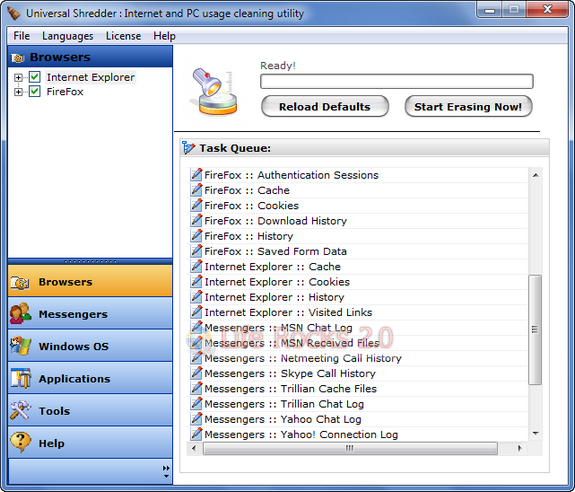Open the Help menu in menu bar
This screenshot has width=575, height=492.
coord(164,36)
